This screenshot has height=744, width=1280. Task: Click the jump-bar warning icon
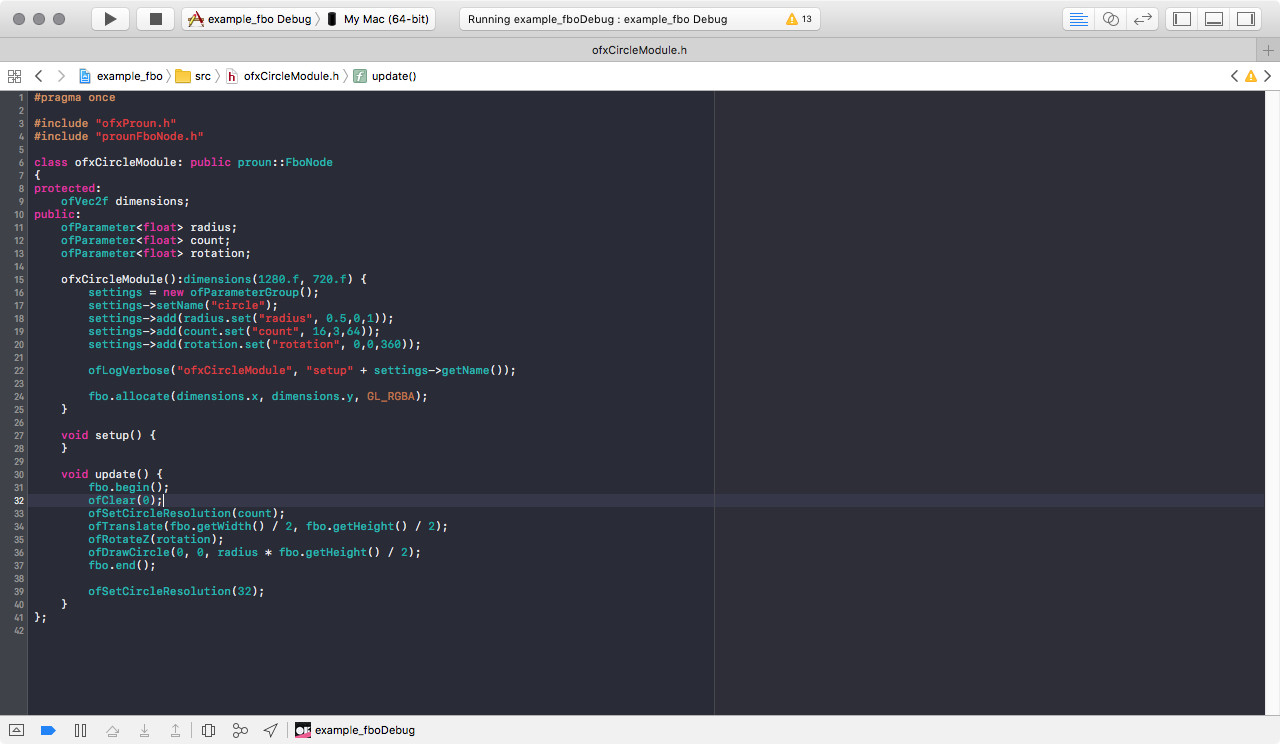click(x=1251, y=76)
